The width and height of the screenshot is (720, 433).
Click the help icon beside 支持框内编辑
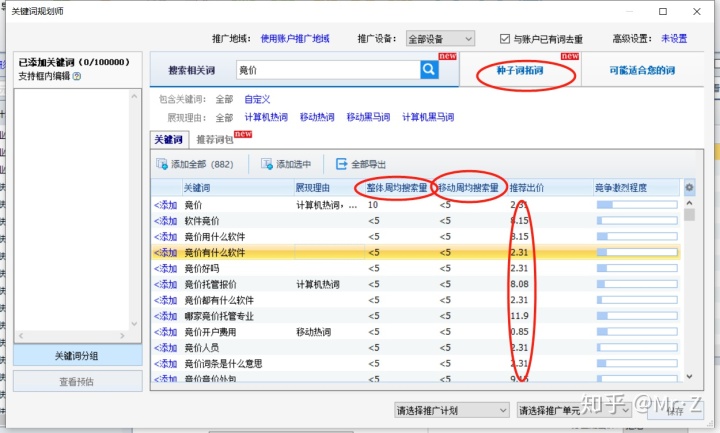tap(77, 76)
